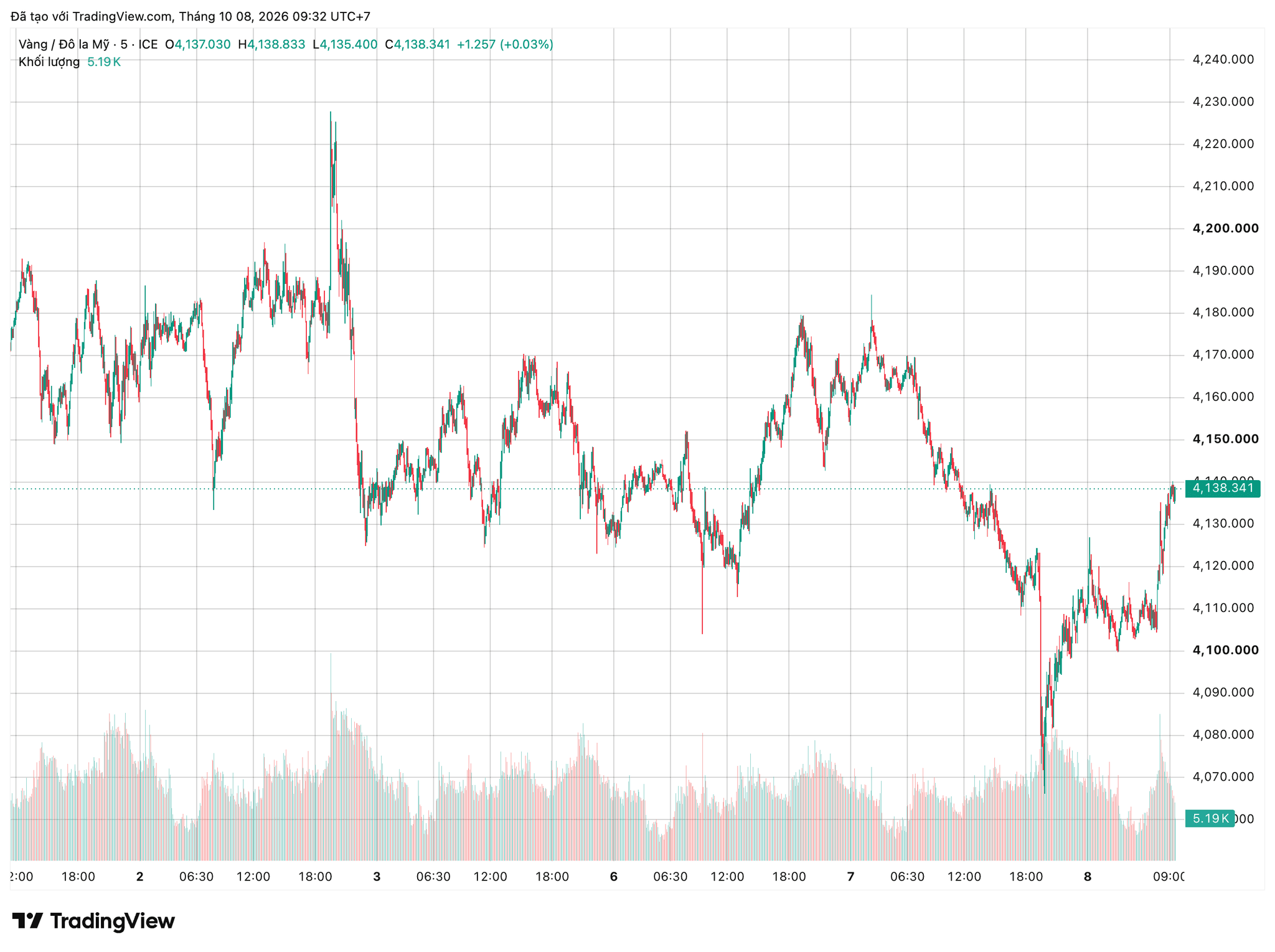Click the 4,070.000 price axis label

(x=1223, y=777)
